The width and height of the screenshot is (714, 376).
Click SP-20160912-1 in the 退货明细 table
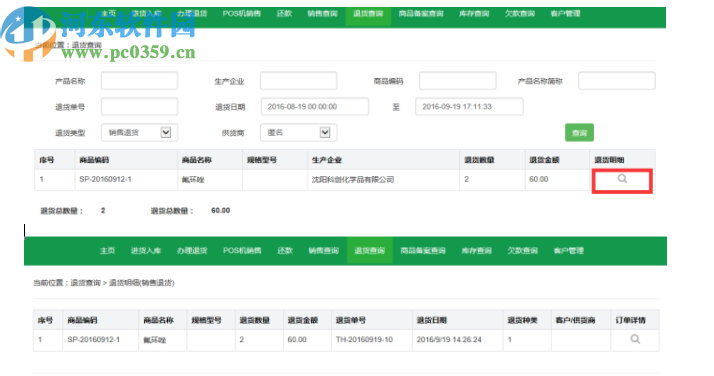pos(93,340)
